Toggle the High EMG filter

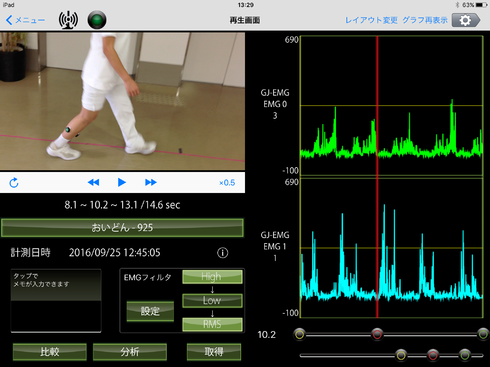[x=212, y=277]
